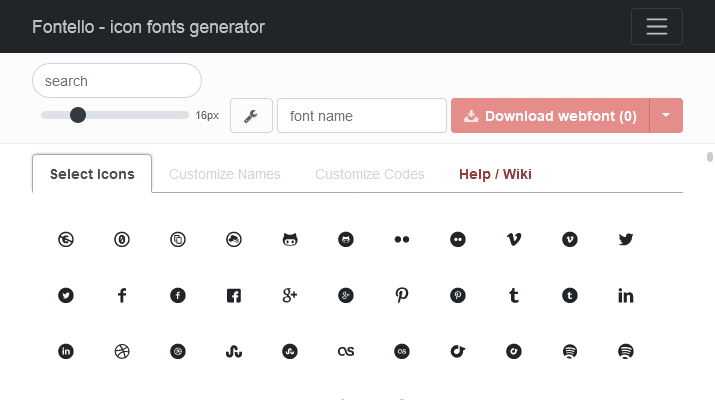Pick the non-circled LinkedIn in icon

[626, 296]
